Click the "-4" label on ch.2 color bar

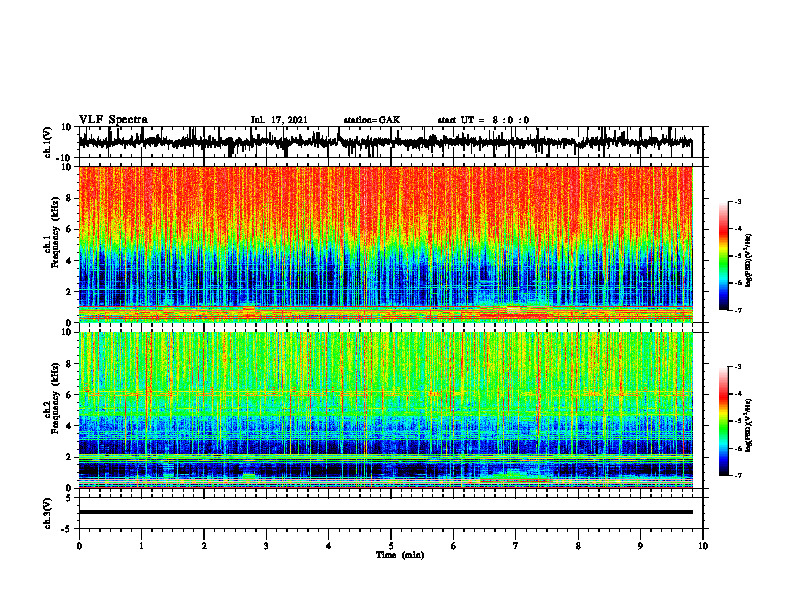[737, 394]
